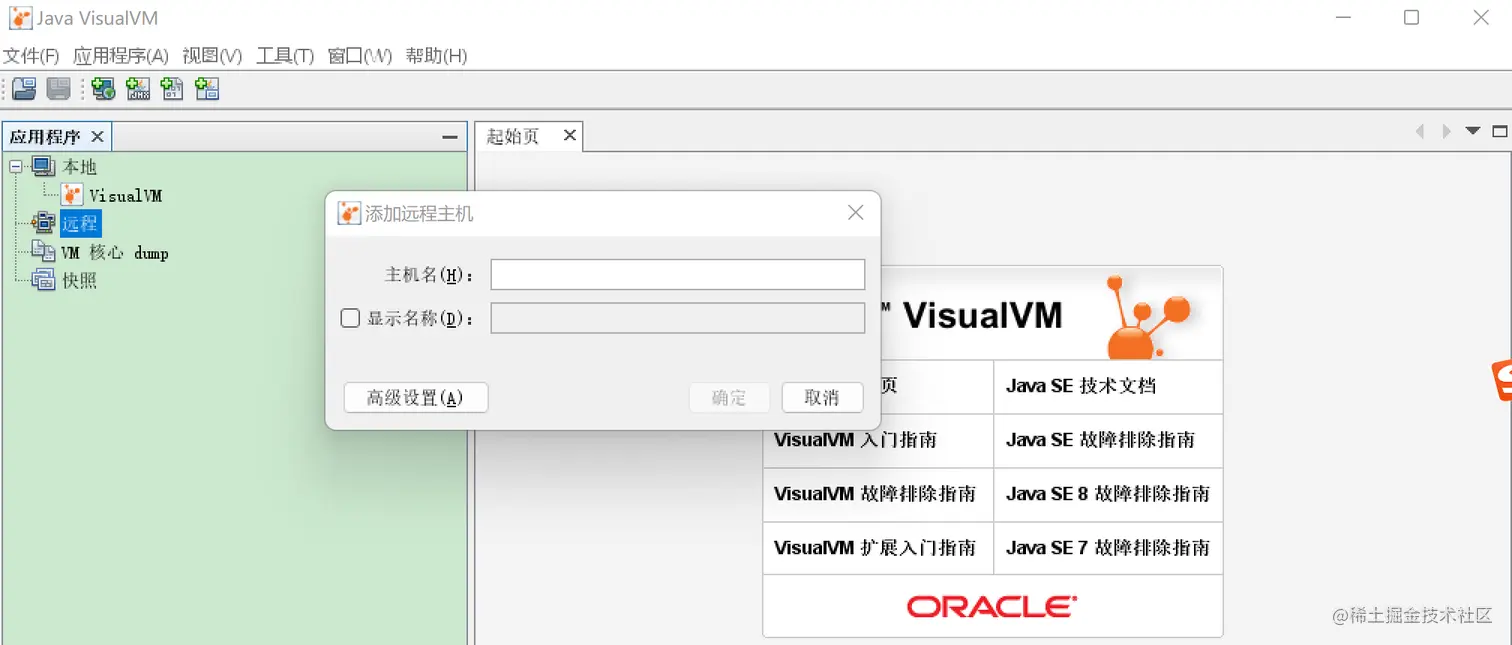Click the 确定 button
Screen dimensions: 1512x645
tap(729, 398)
